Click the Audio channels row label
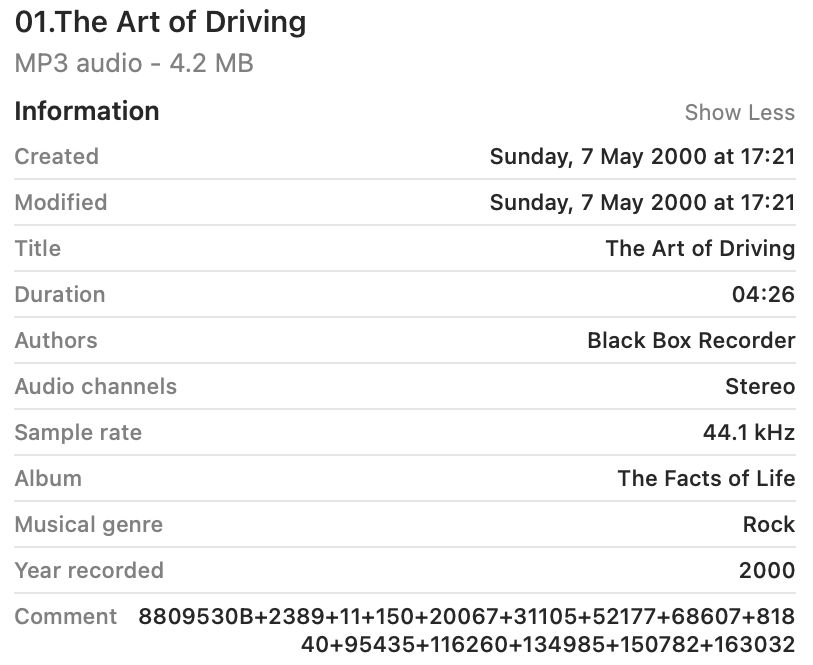813x665 pixels. click(96, 387)
